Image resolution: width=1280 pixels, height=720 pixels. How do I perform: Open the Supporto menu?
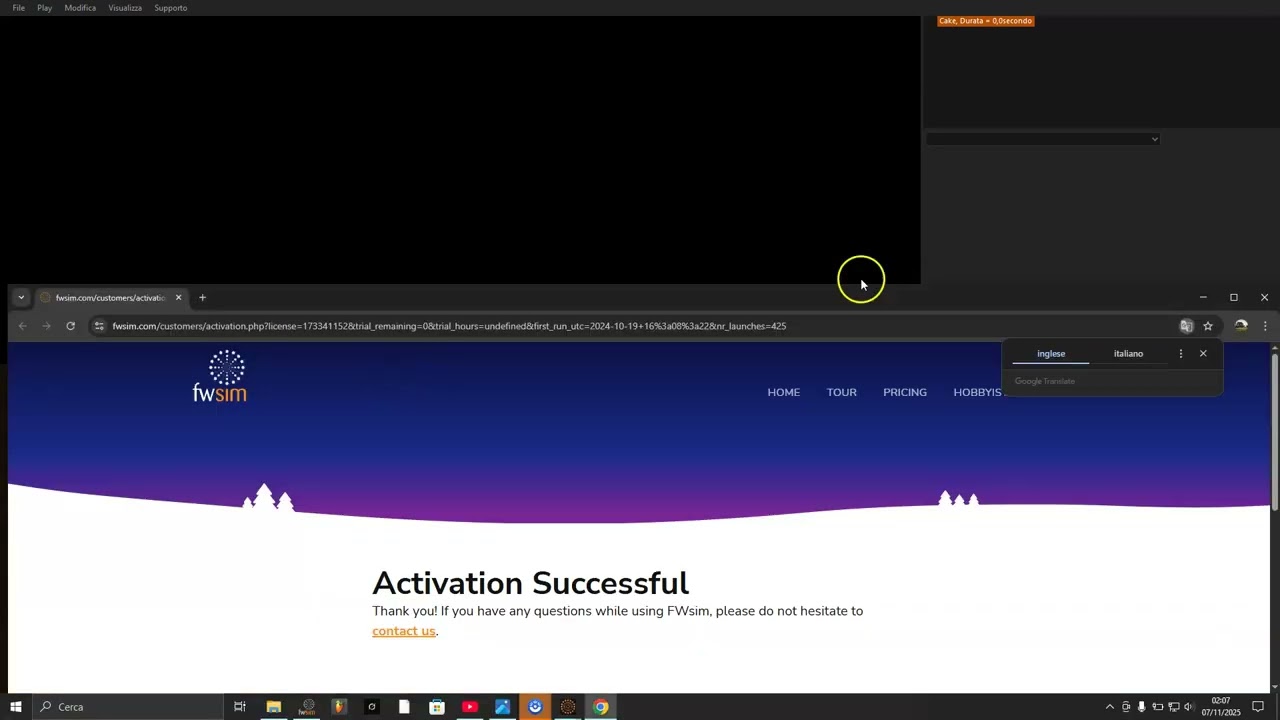[170, 8]
